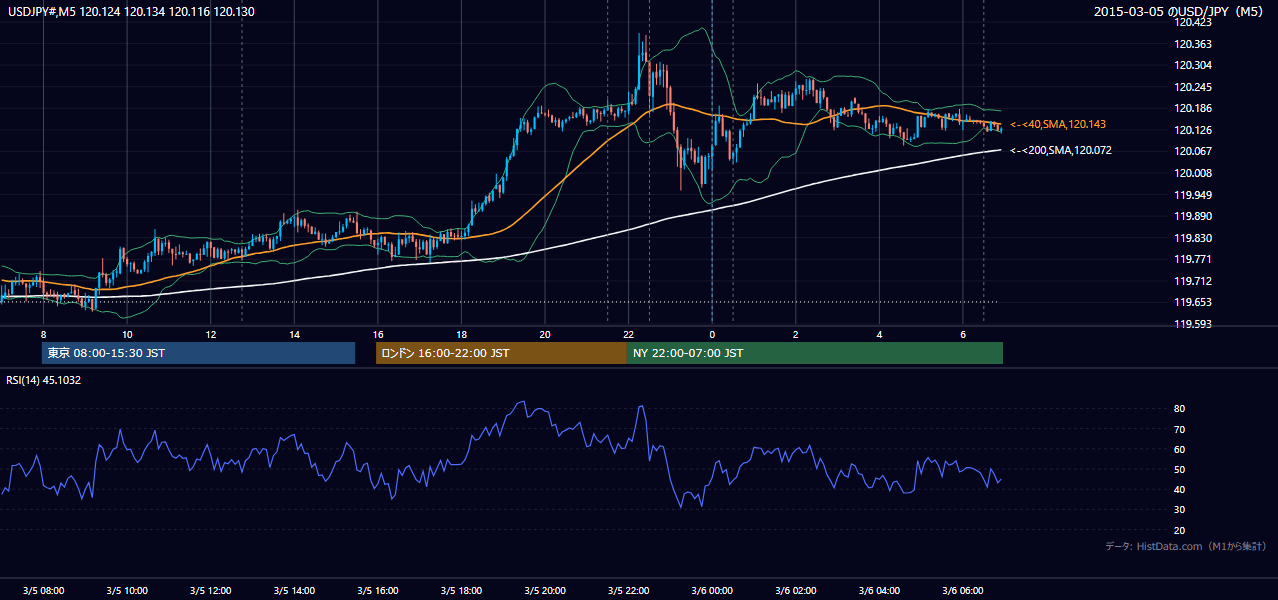Click price axis value 120.363
Viewport: 1278px width, 600px height.
pos(1195,44)
